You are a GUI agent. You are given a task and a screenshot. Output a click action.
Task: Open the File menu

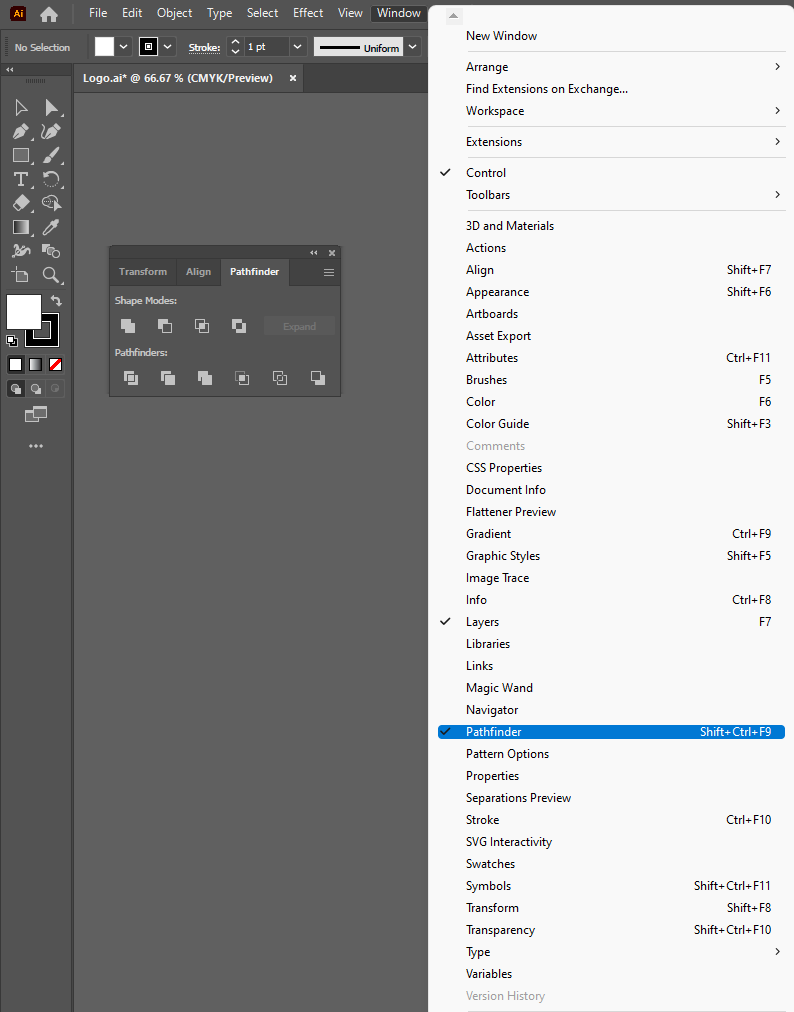98,13
